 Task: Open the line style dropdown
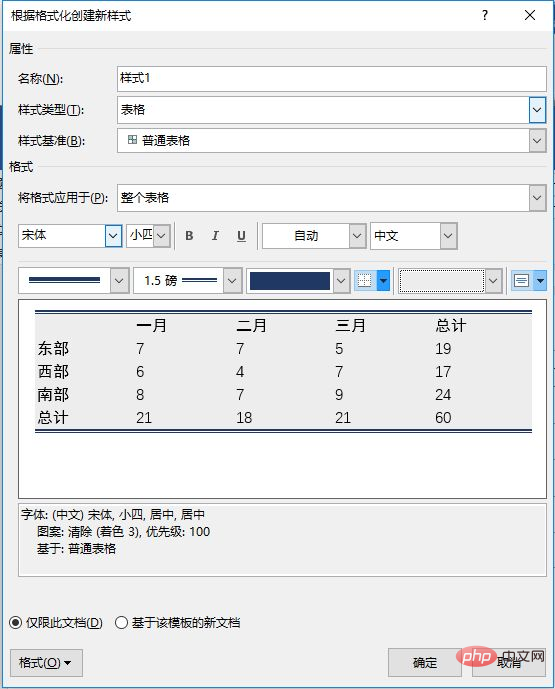tap(119, 280)
